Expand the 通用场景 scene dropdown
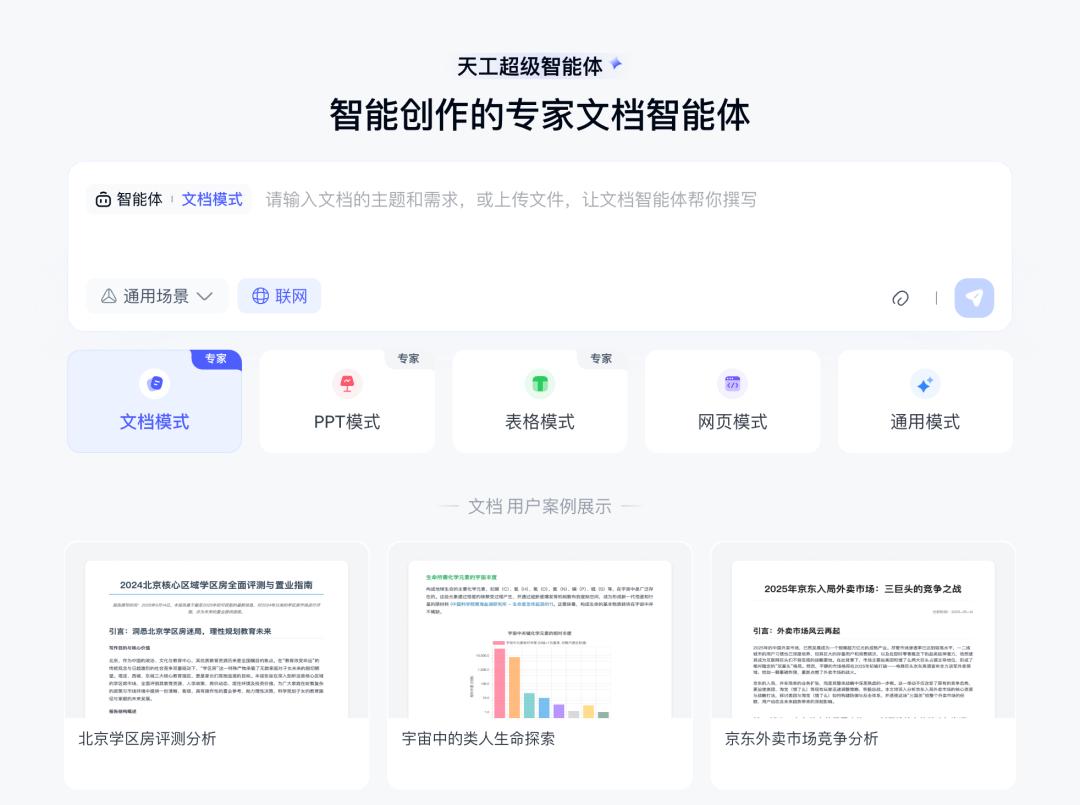 [157, 296]
